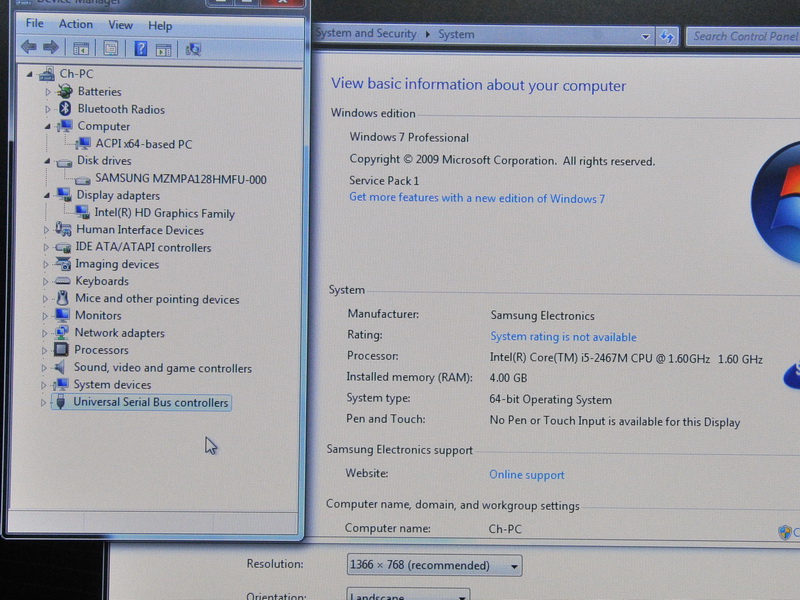Select Intel(R) HD Graphics Family adapter
Image resolution: width=800 pixels, height=600 pixels.
164,213
